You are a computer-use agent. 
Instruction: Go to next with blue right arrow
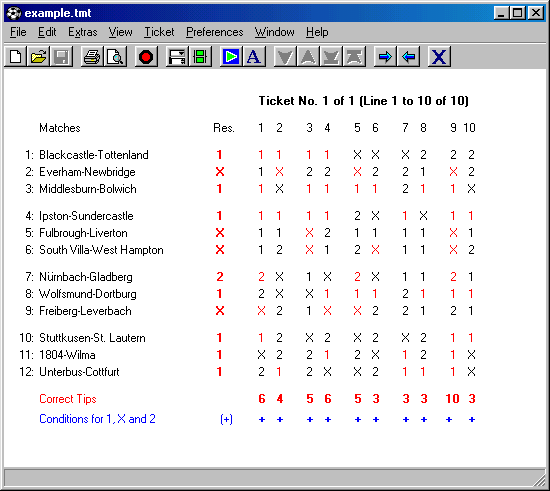point(385,56)
